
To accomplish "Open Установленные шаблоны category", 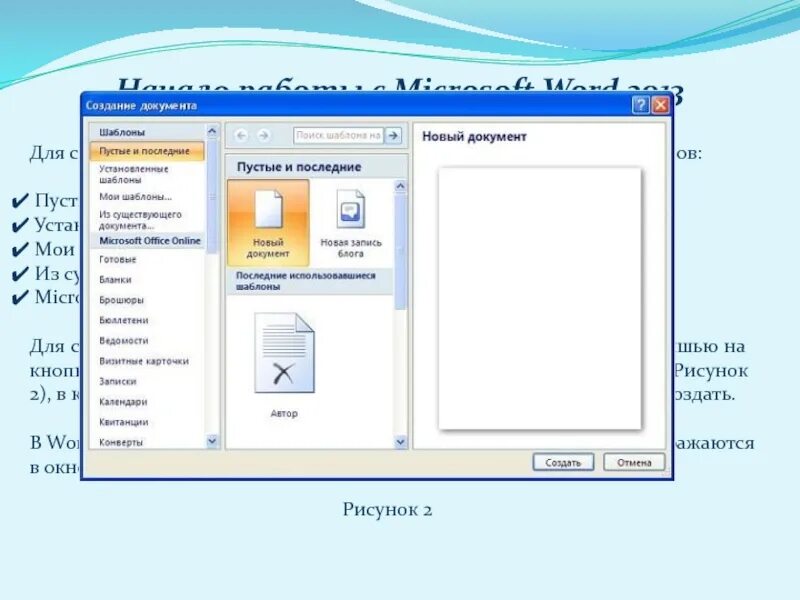I will click(x=134, y=174).
